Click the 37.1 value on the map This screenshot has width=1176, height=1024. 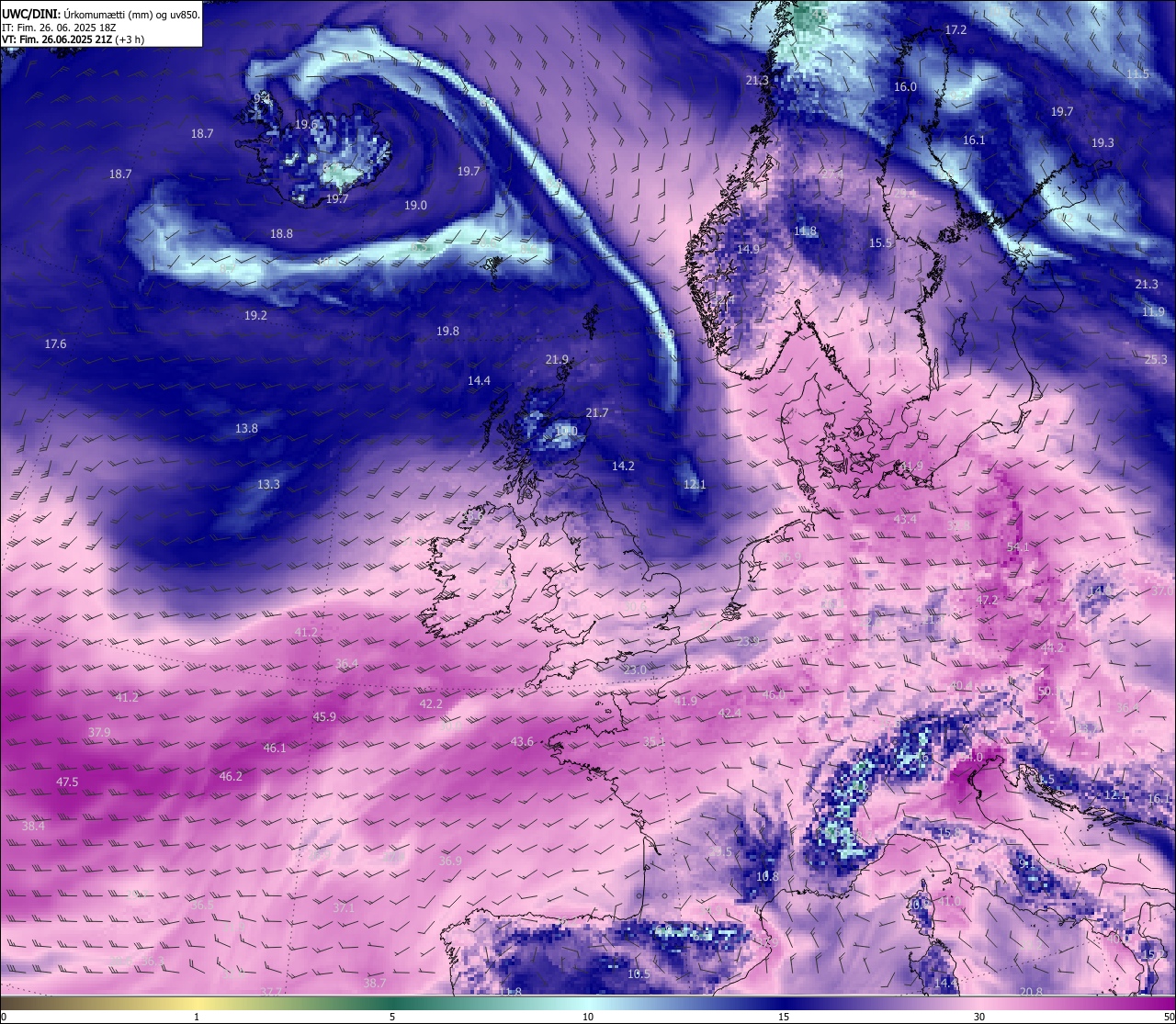point(343,907)
